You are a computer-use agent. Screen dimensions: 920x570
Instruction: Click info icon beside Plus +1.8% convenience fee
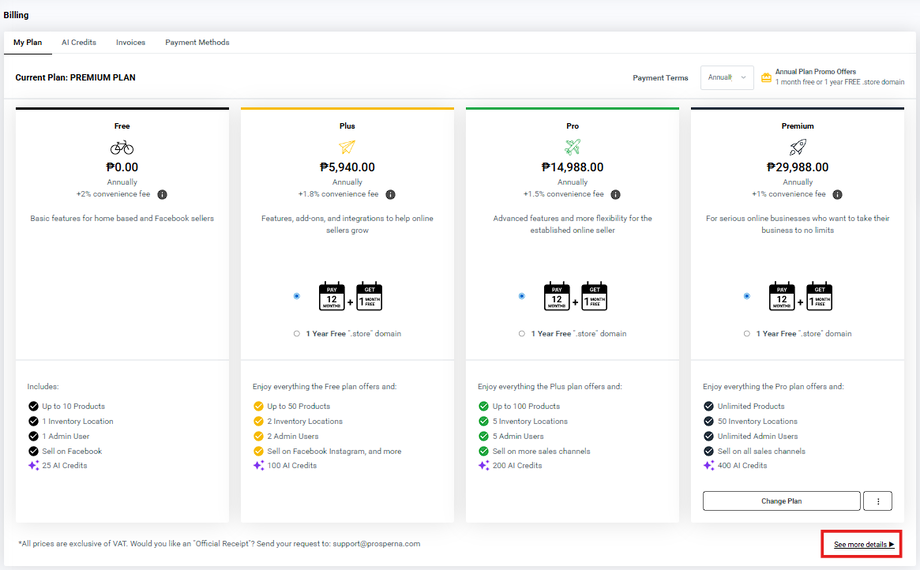click(390, 195)
